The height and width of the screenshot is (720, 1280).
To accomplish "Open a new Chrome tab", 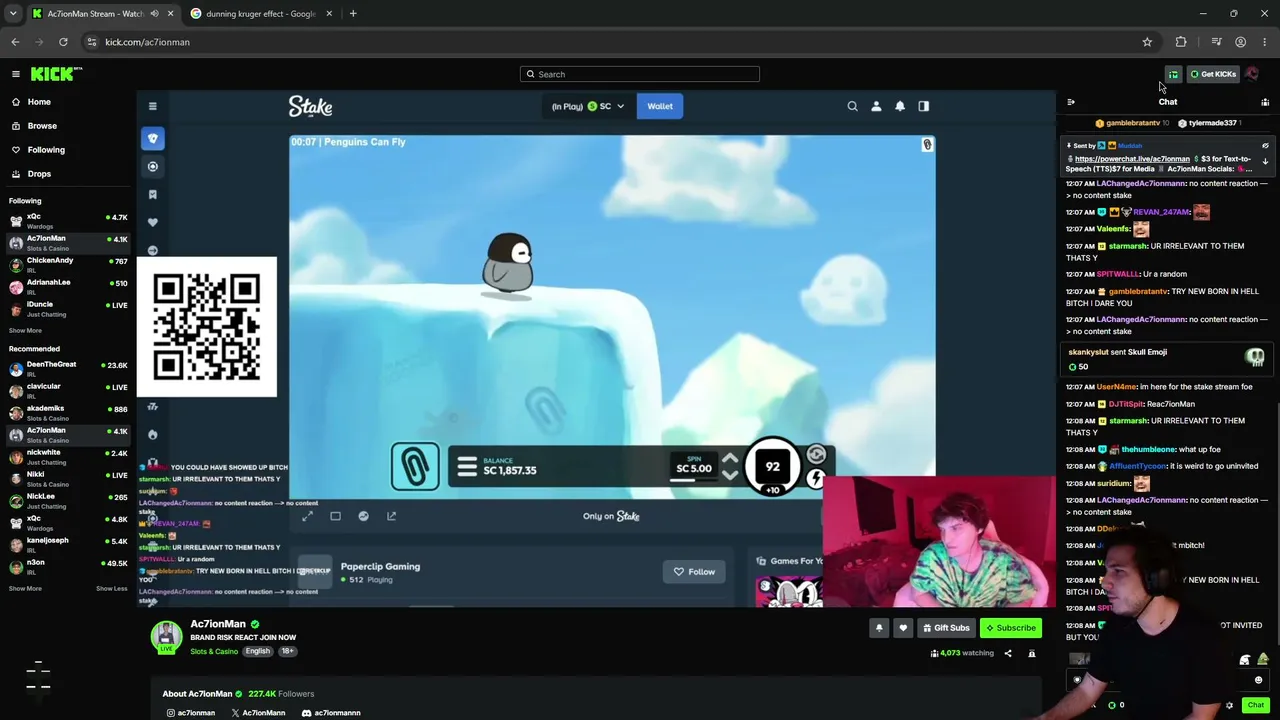I will [x=353, y=14].
